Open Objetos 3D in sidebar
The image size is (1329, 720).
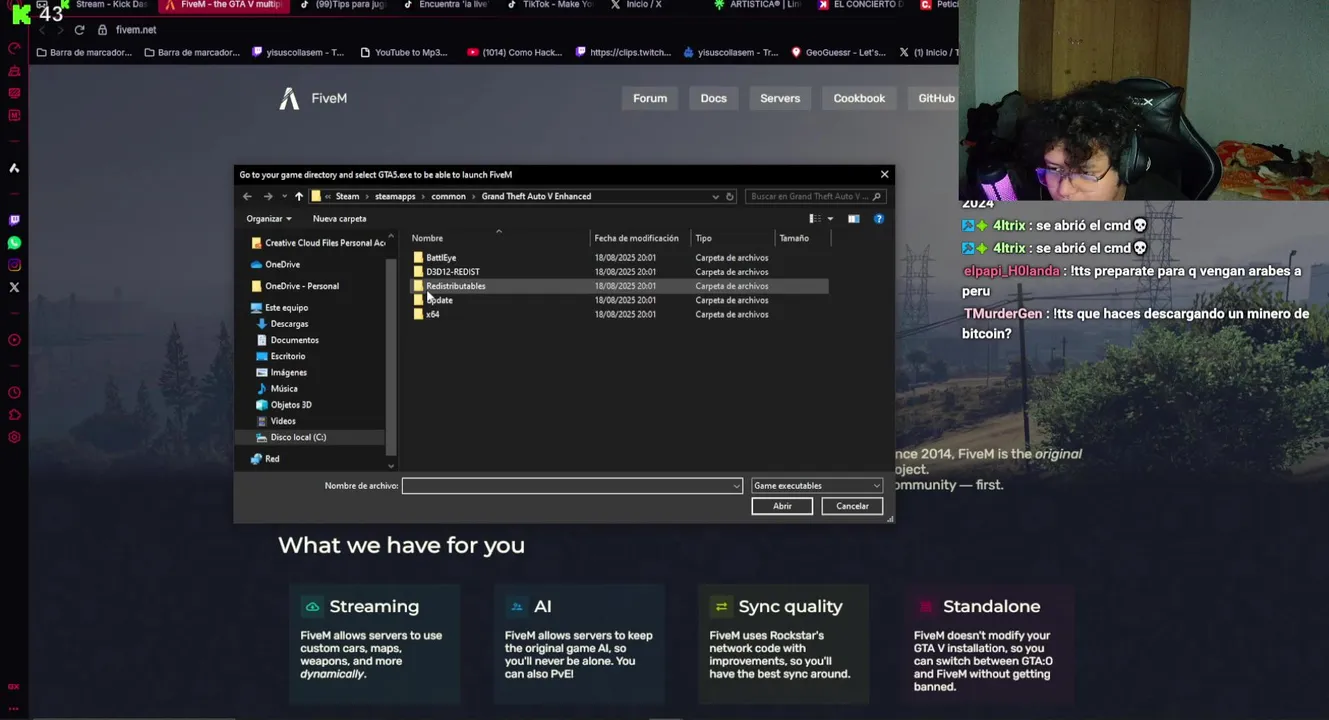284,405
